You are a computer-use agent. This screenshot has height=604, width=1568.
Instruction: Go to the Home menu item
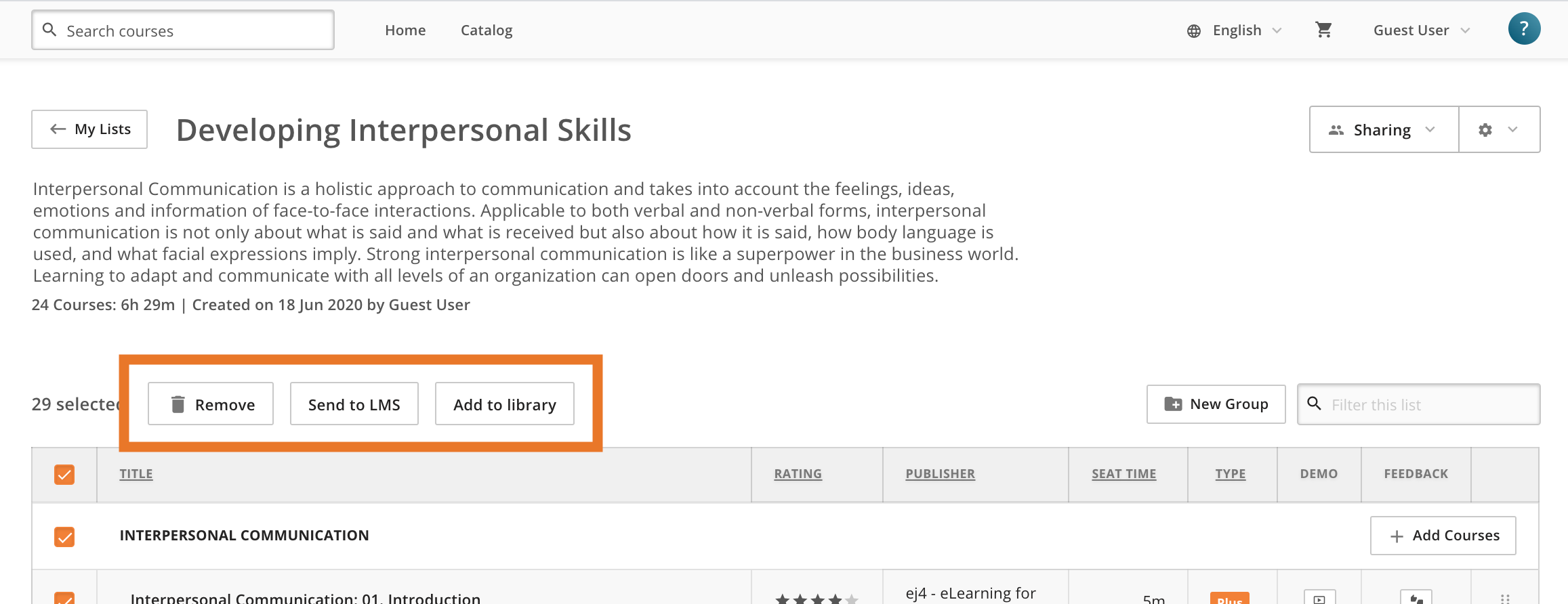coord(405,30)
